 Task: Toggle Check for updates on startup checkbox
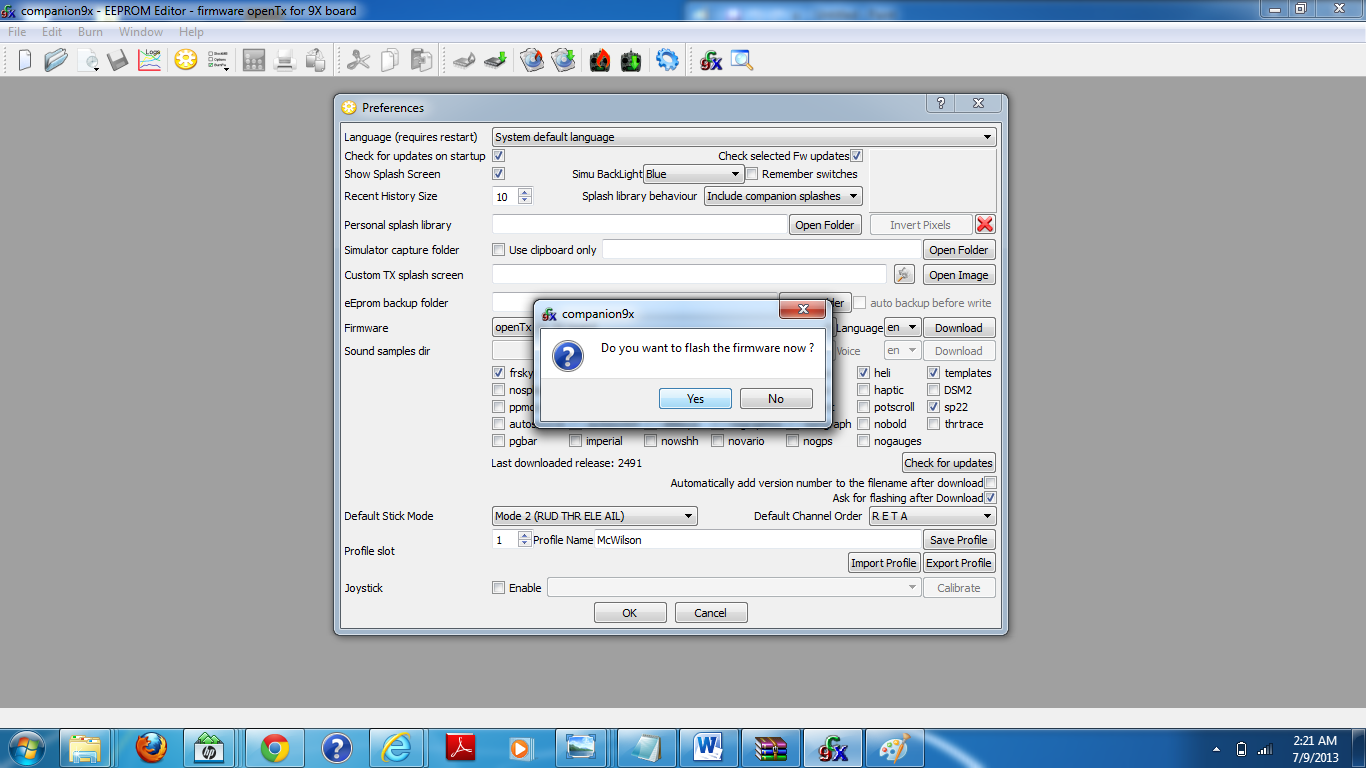(498, 156)
